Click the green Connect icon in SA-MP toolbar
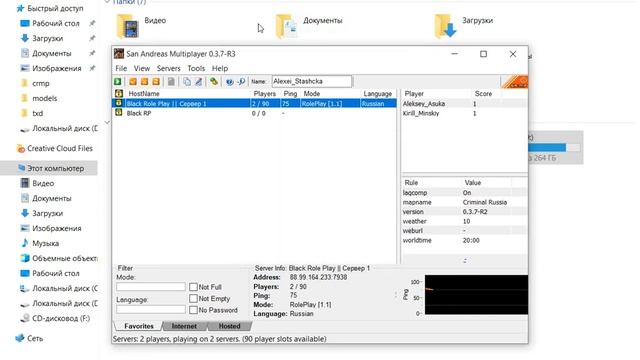Image resolution: width=640 pixels, height=360 pixels. (x=118, y=82)
